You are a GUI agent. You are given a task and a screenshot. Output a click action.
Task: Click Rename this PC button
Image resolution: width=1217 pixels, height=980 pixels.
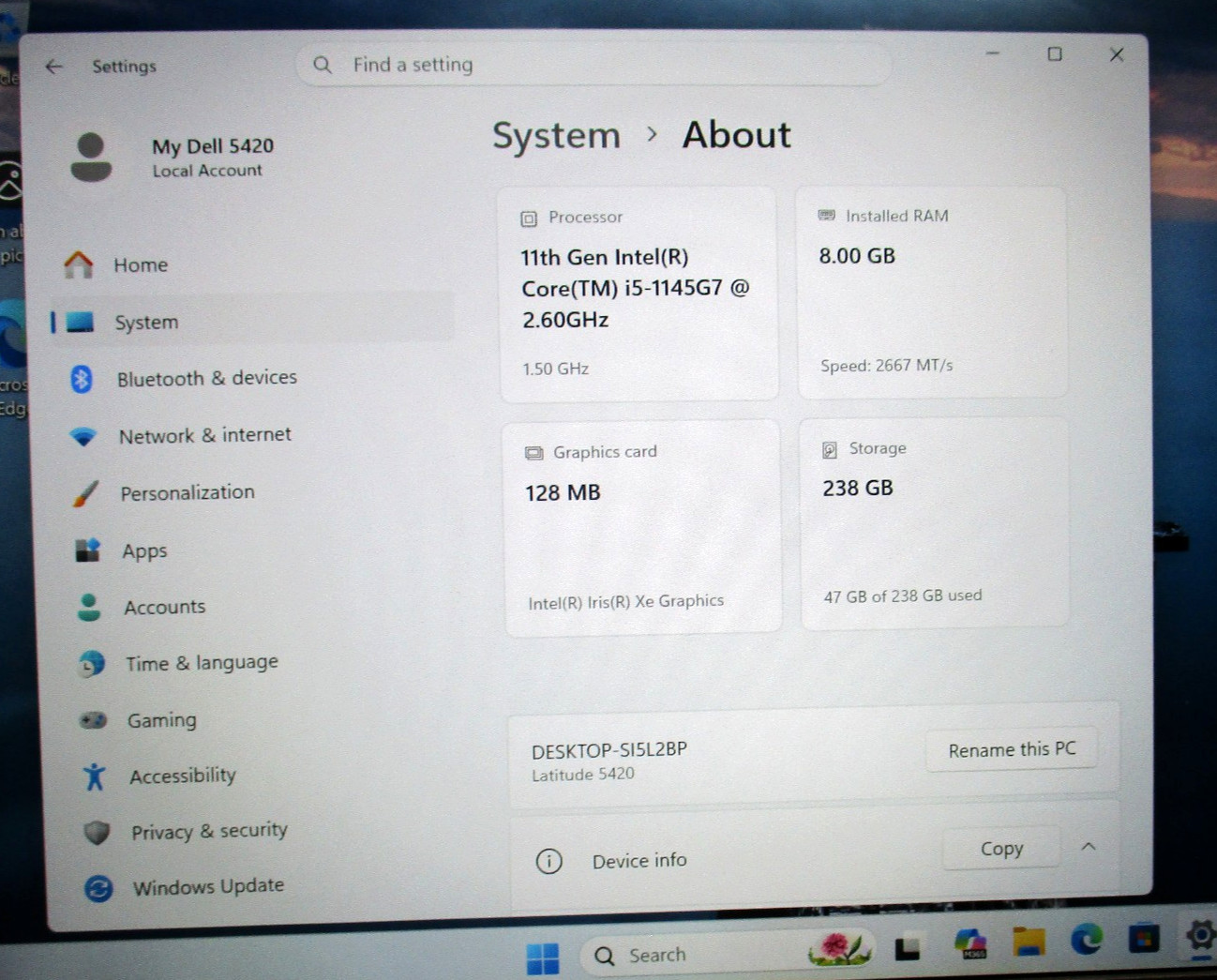[x=1012, y=749]
